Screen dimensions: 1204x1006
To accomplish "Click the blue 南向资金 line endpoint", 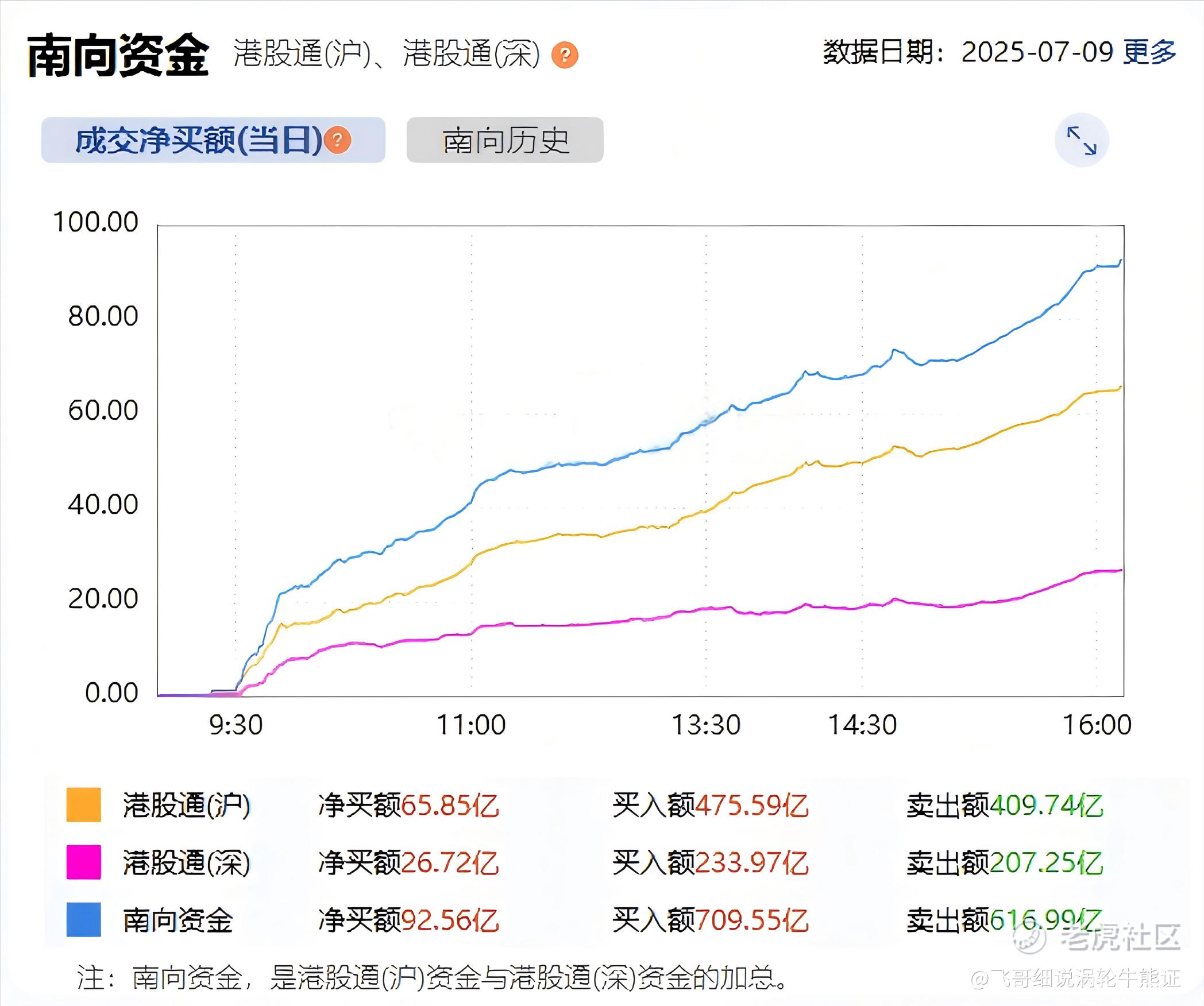I will 1121,261.
